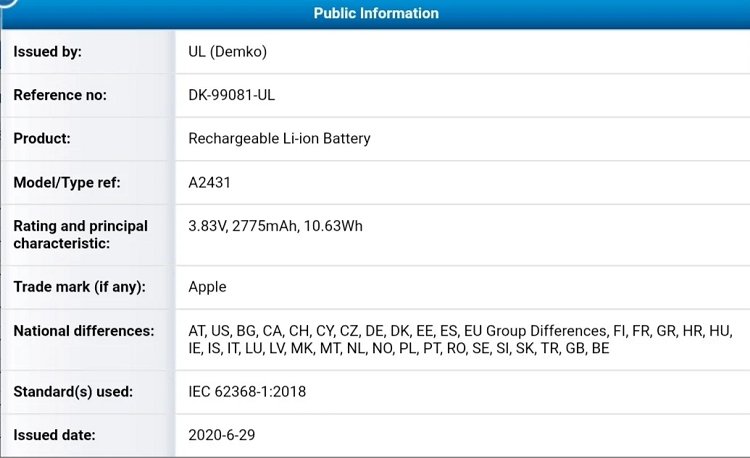Click the IEC 62368-1:2018 standard
Image resolution: width=750 pixels, height=458 pixels.
247,391
